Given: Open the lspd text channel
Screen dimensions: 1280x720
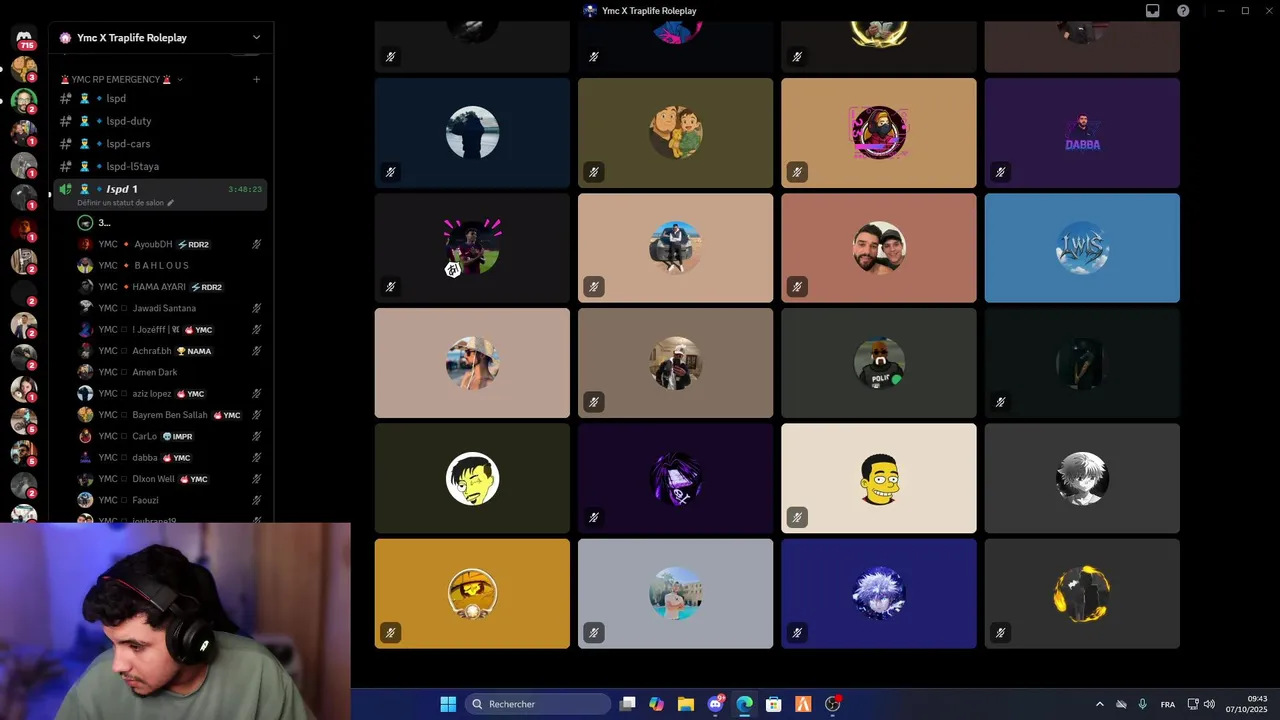Looking at the screenshot, I should pyautogui.click(x=160, y=98).
